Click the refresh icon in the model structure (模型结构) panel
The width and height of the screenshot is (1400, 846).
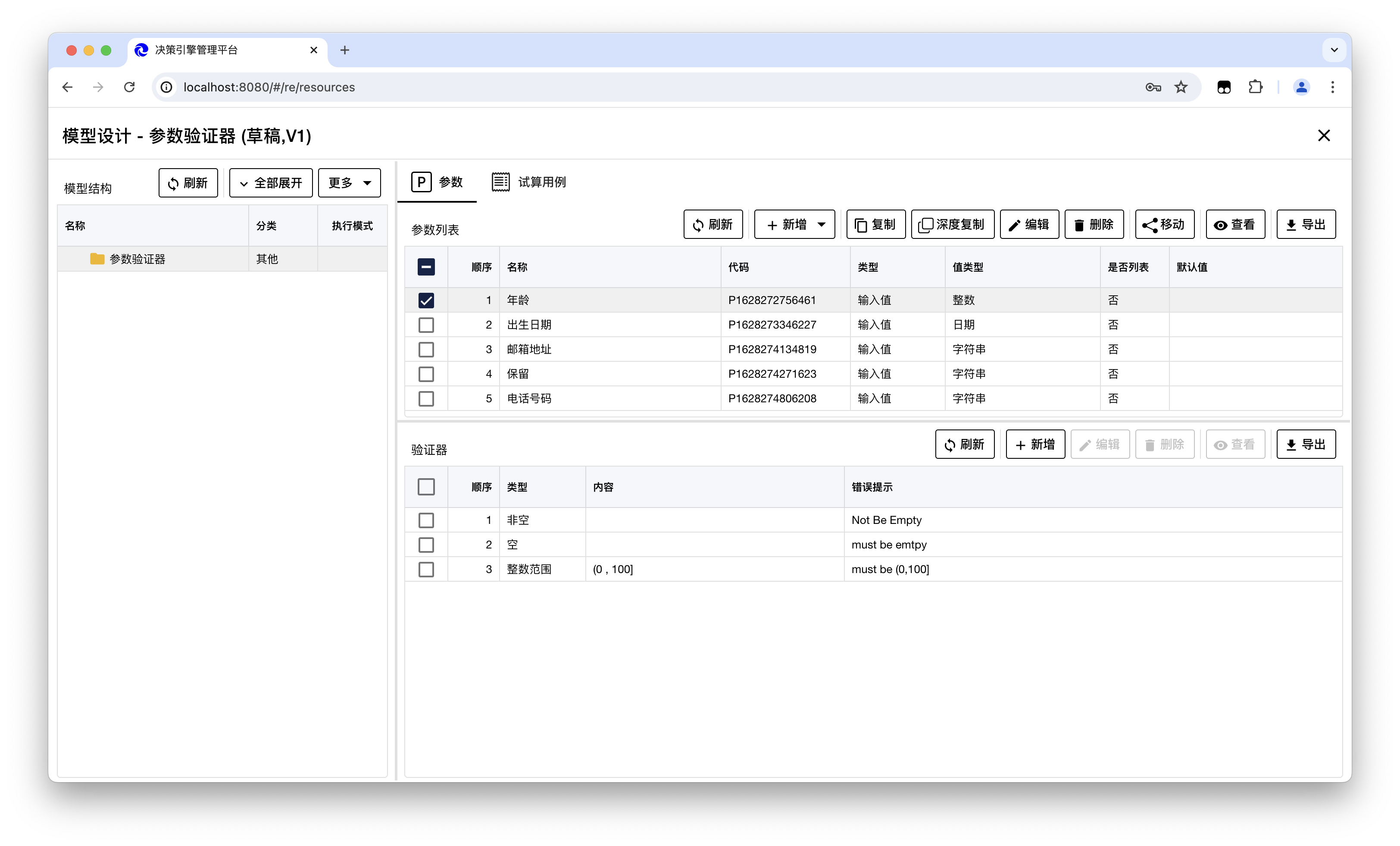(x=188, y=183)
